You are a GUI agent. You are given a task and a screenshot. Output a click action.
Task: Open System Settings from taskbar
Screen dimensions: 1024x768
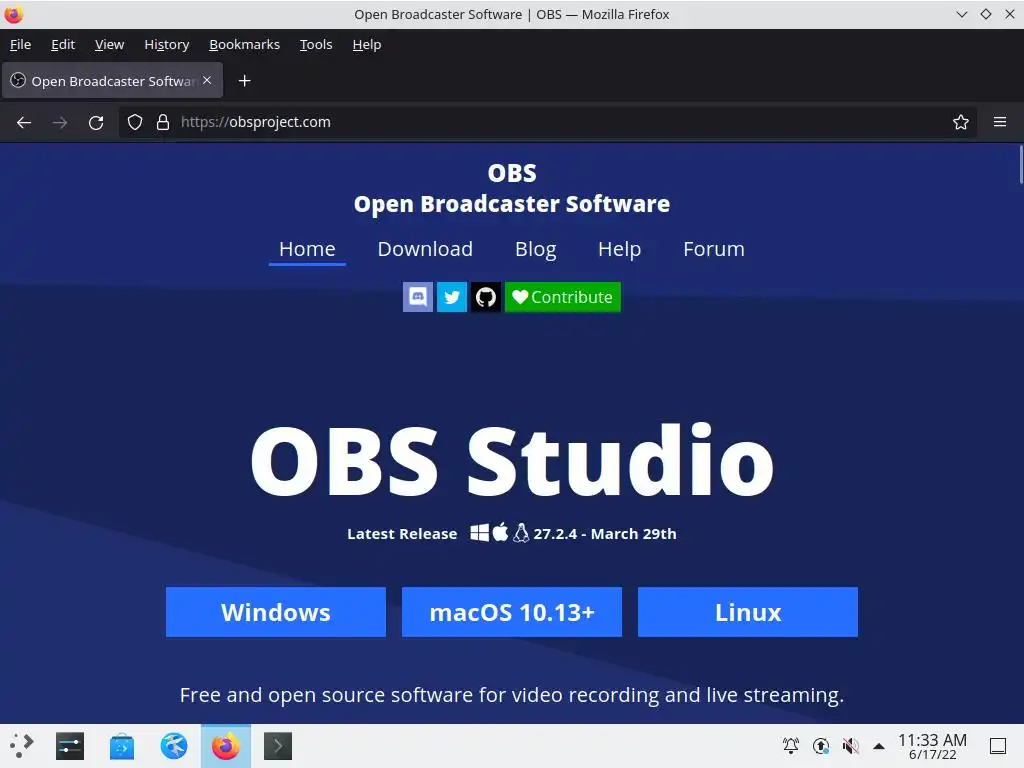click(x=70, y=746)
